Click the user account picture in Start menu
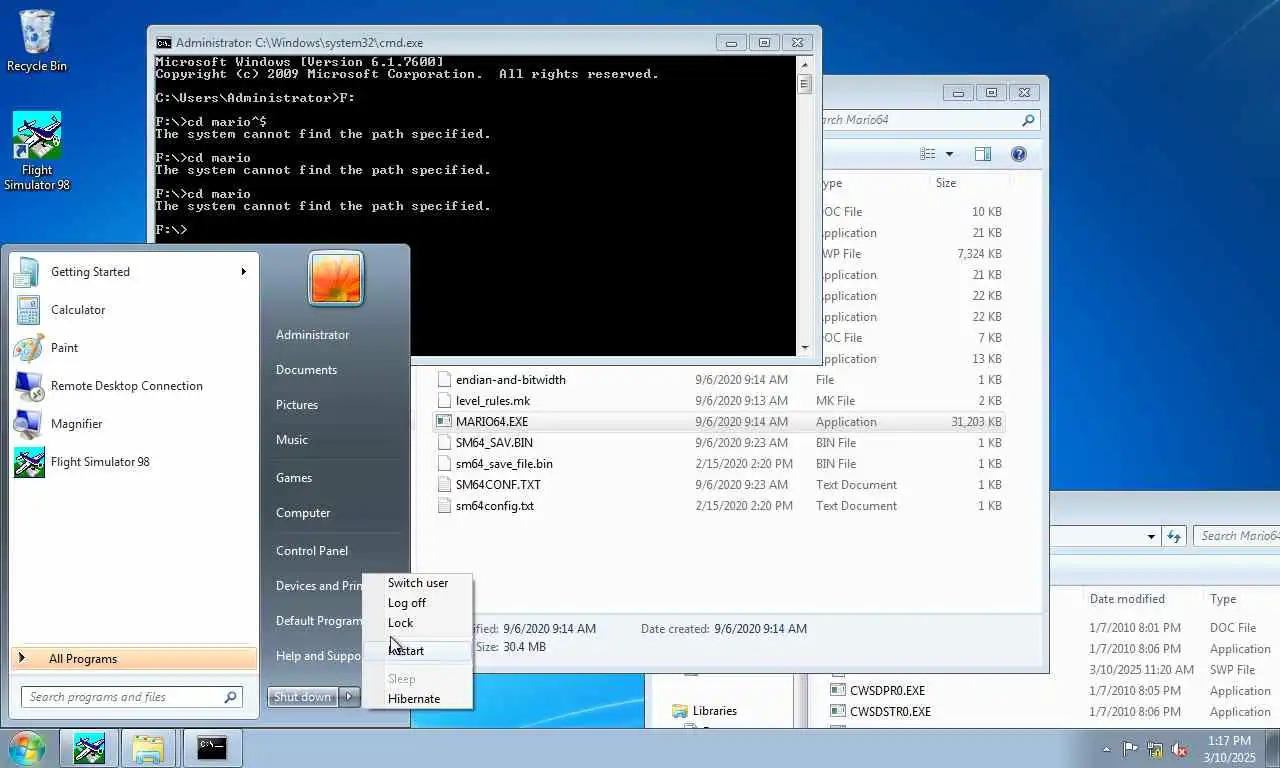The image size is (1280, 768). click(x=336, y=278)
